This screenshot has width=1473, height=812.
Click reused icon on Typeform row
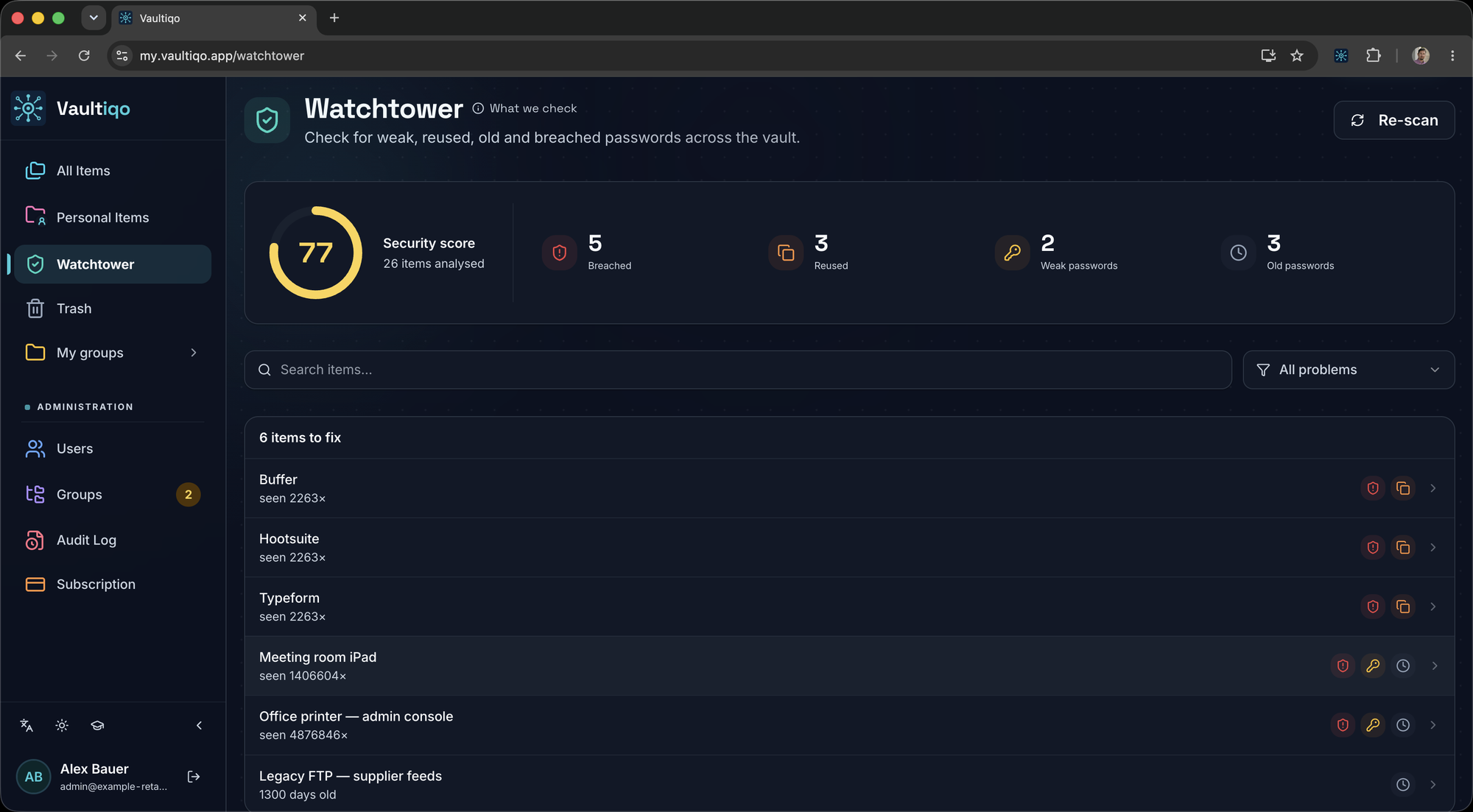point(1403,607)
